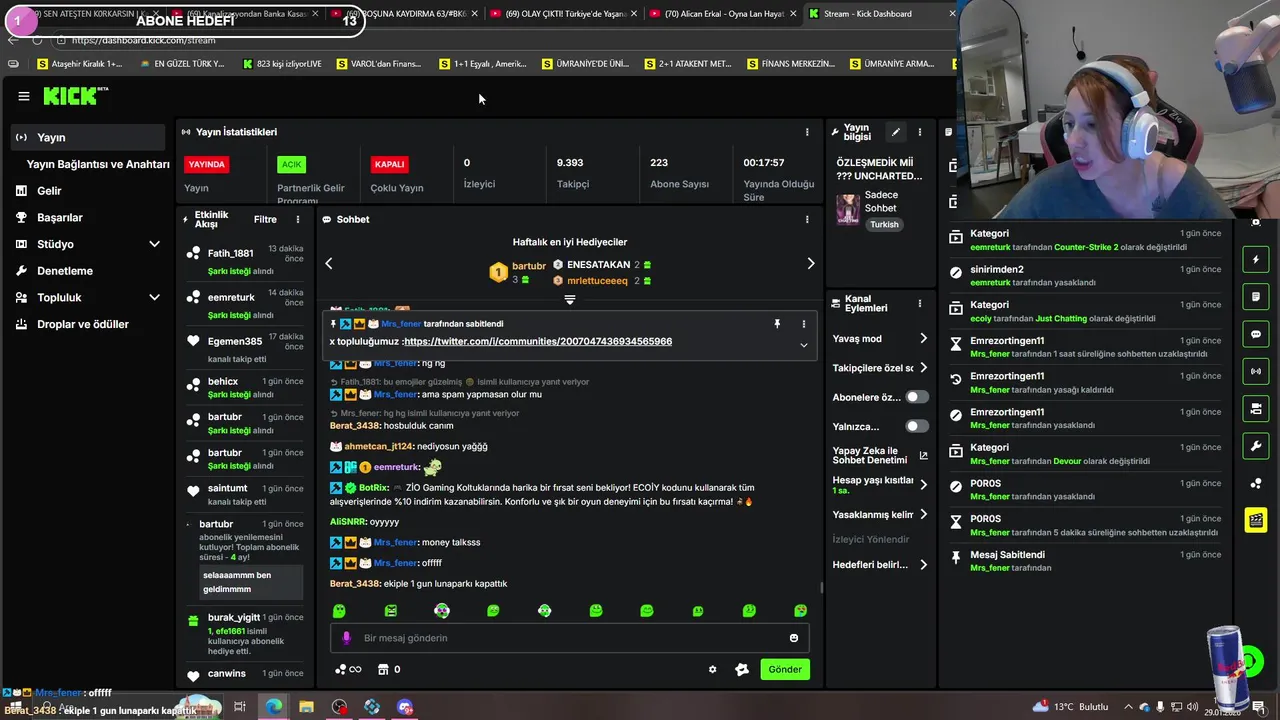
Task: Click the Sadece Sohbet category thumbnail
Action: click(848, 209)
